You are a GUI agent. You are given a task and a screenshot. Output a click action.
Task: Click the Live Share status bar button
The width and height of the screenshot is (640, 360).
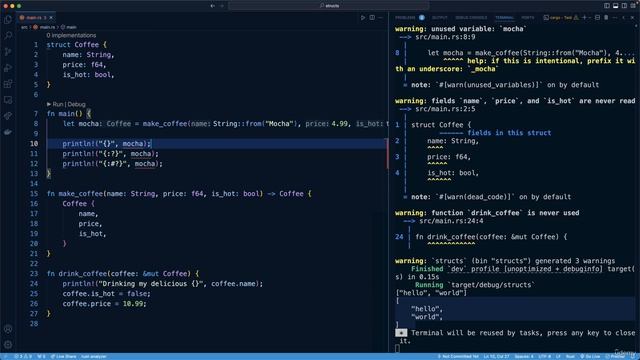63,356
